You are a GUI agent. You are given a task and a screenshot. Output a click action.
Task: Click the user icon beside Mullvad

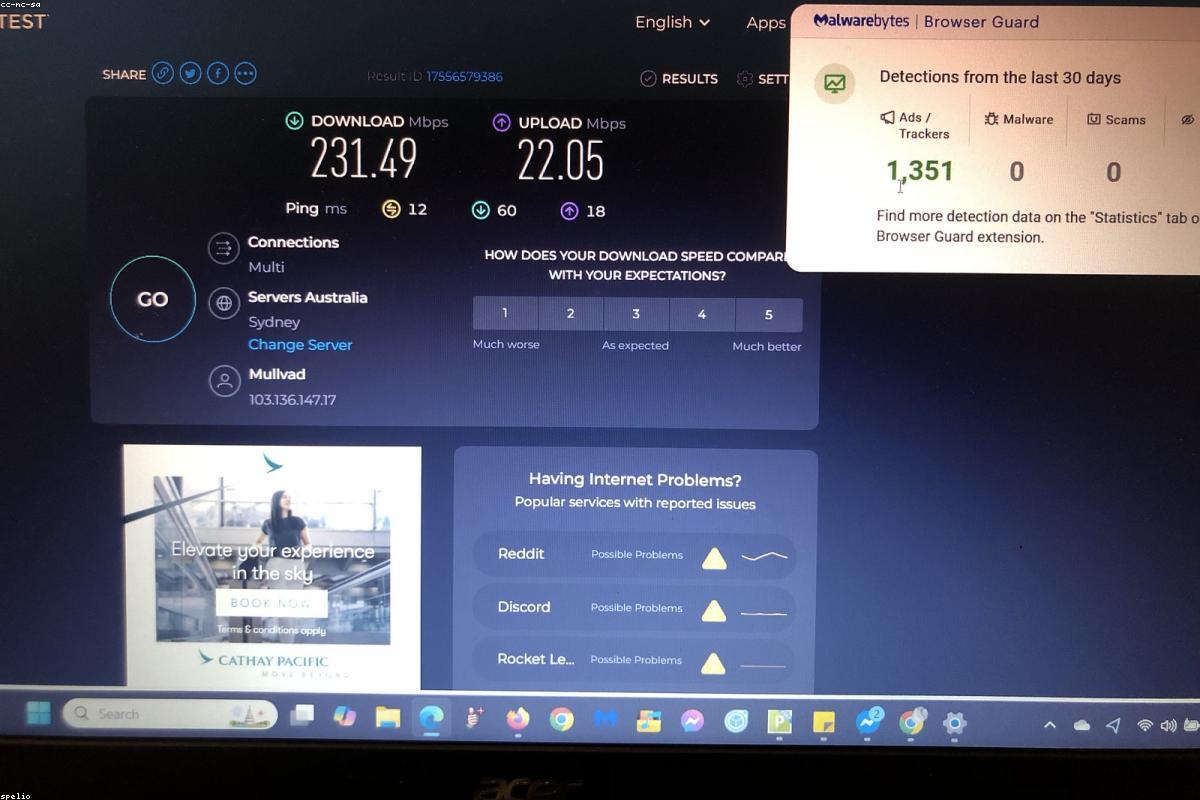pyautogui.click(x=223, y=381)
